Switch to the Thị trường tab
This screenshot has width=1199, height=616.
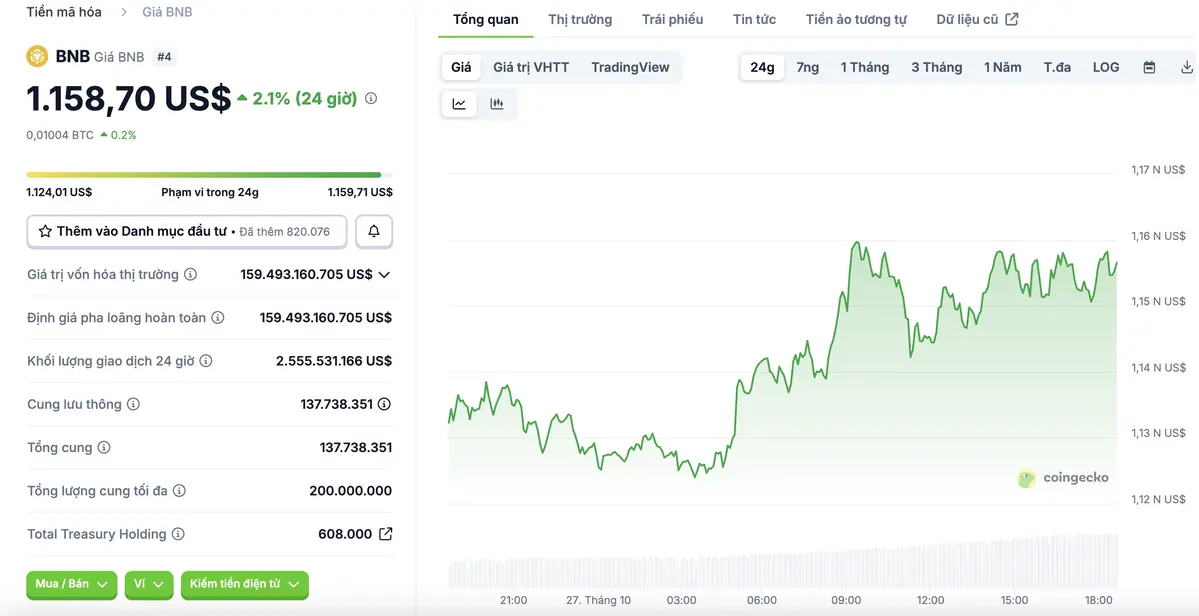click(580, 19)
